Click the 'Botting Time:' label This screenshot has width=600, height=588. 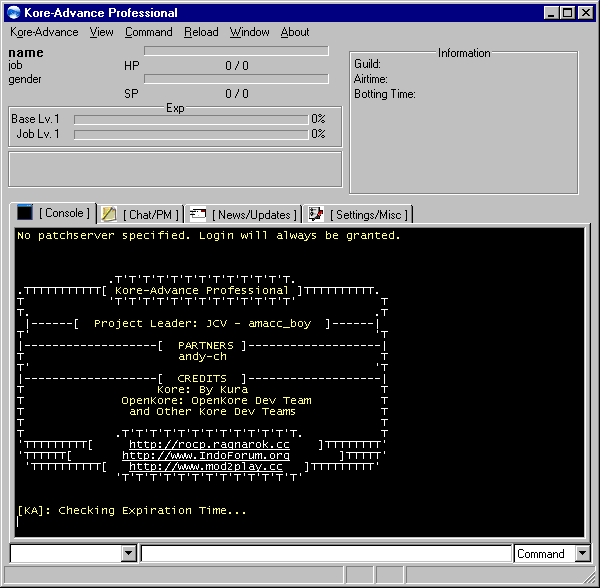tap(385, 94)
